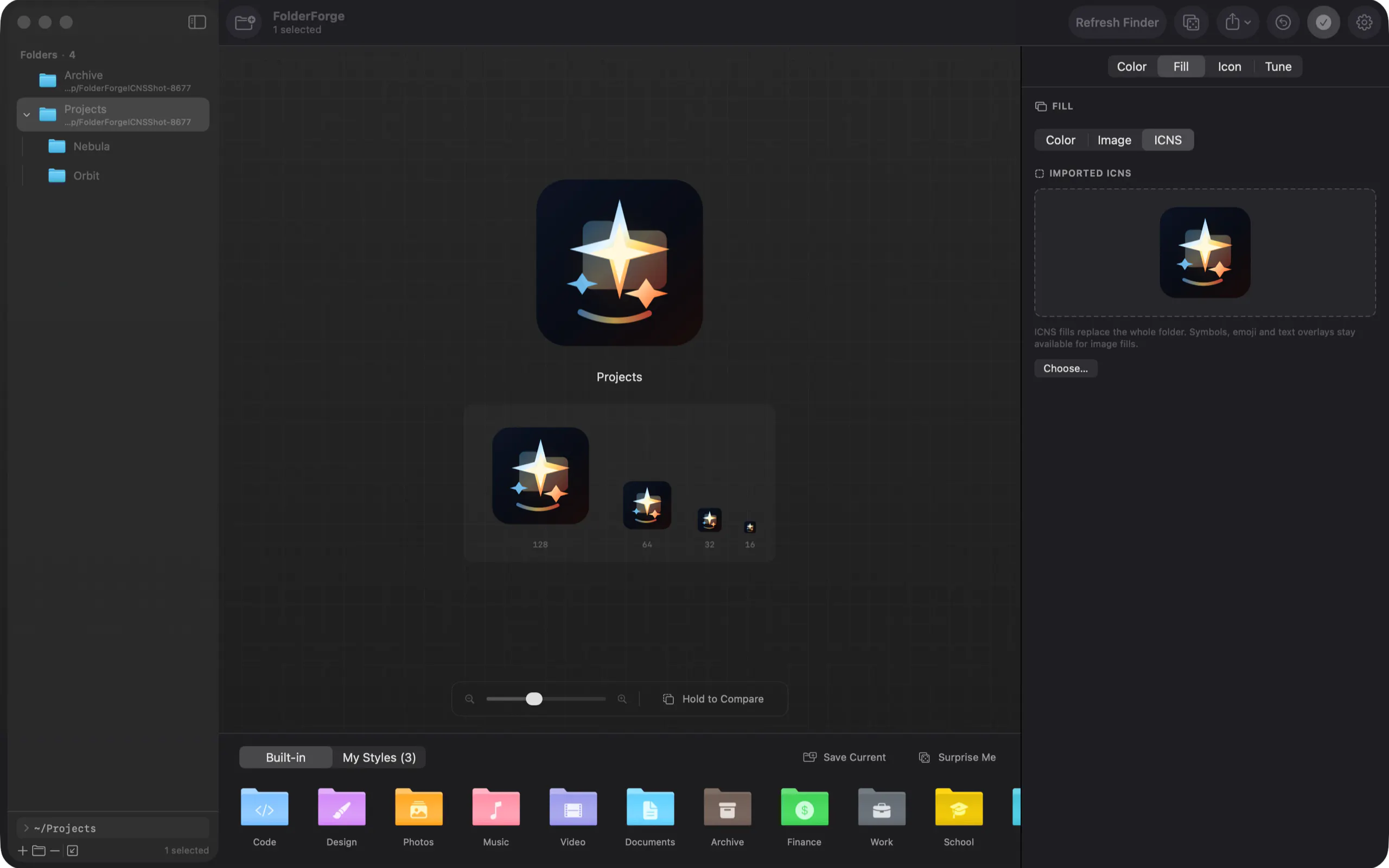Collapse the Projects folder chevron

coord(27,115)
